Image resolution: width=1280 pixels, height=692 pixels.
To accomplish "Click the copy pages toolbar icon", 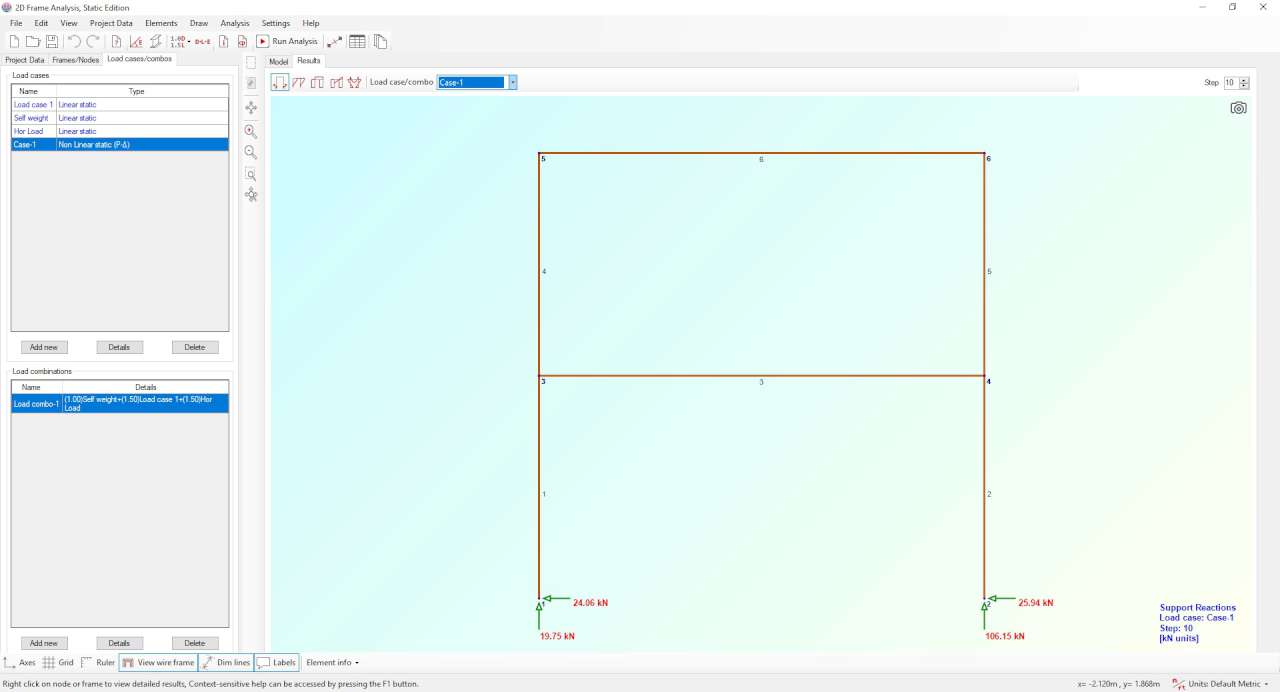I will [380, 41].
